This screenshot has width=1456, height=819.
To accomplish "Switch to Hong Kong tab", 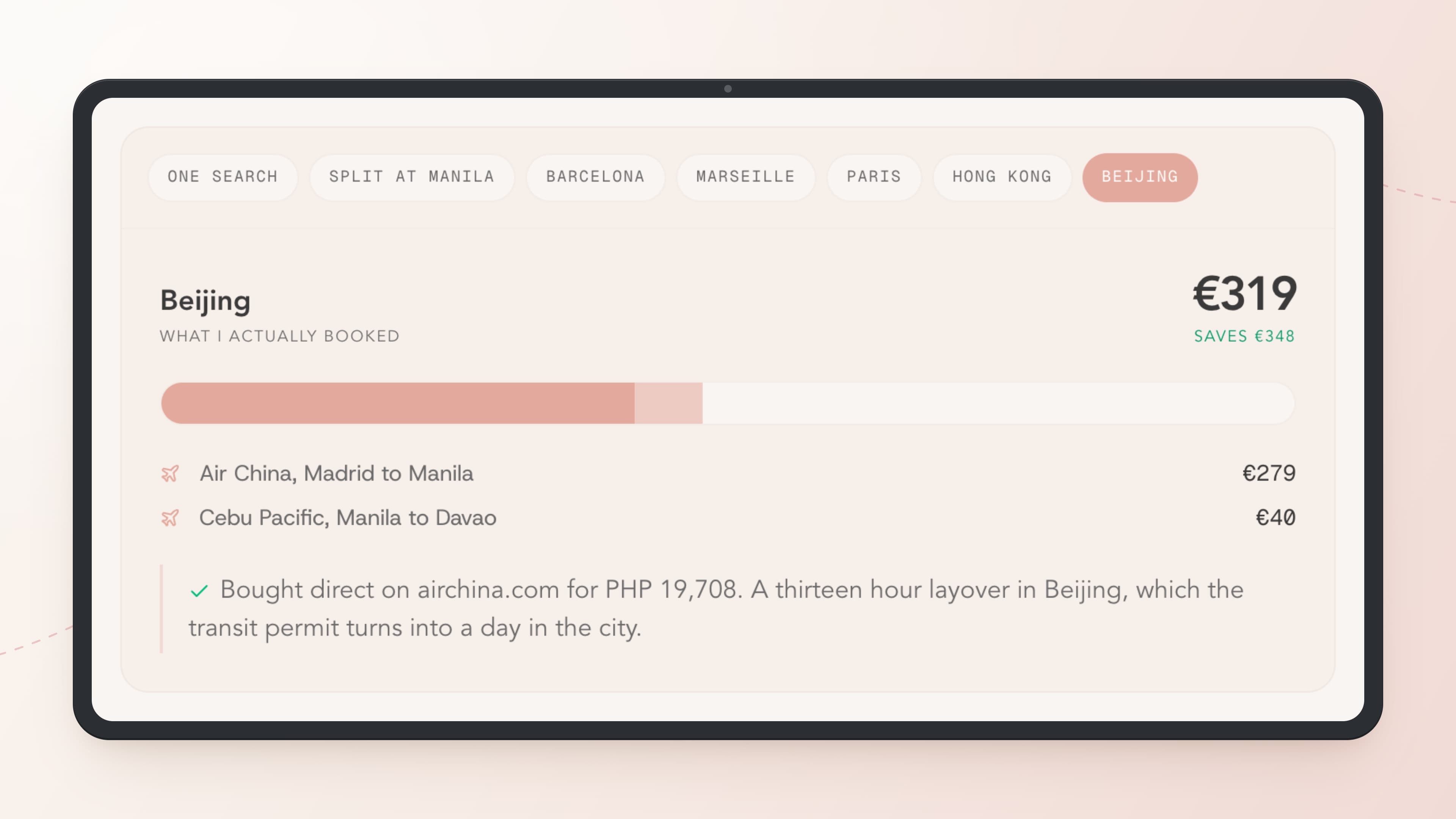I will coord(1002,177).
